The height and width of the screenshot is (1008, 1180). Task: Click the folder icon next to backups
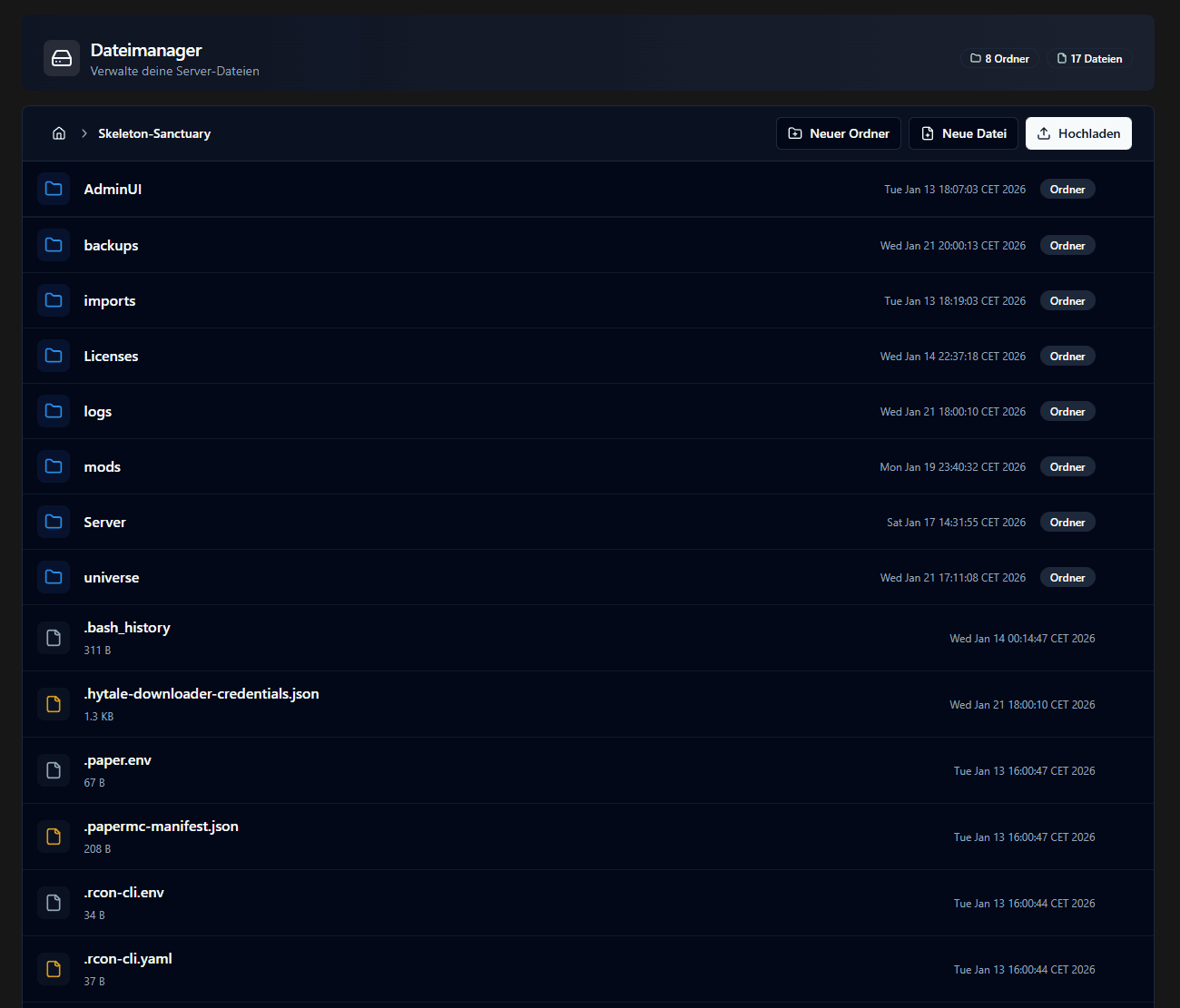pyautogui.click(x=54, y=245)
